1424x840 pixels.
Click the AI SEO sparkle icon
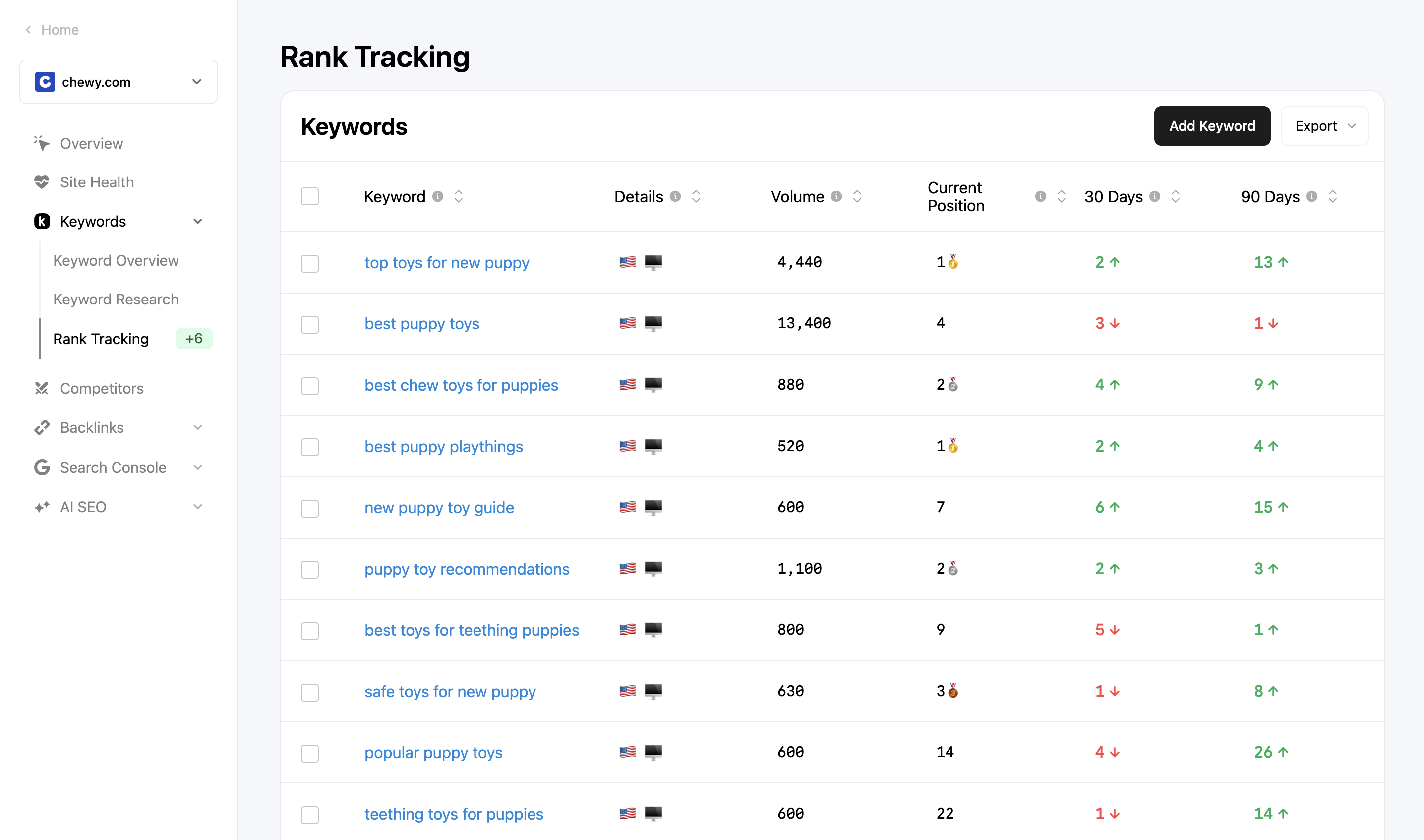tap(41, 507)
